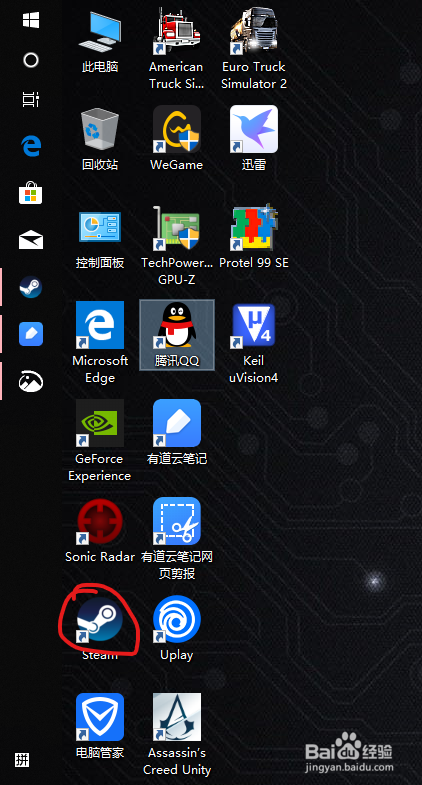This screenshot has width=422, height=785.
Task: Open the Windows Start menu
Action: [31, 20]
